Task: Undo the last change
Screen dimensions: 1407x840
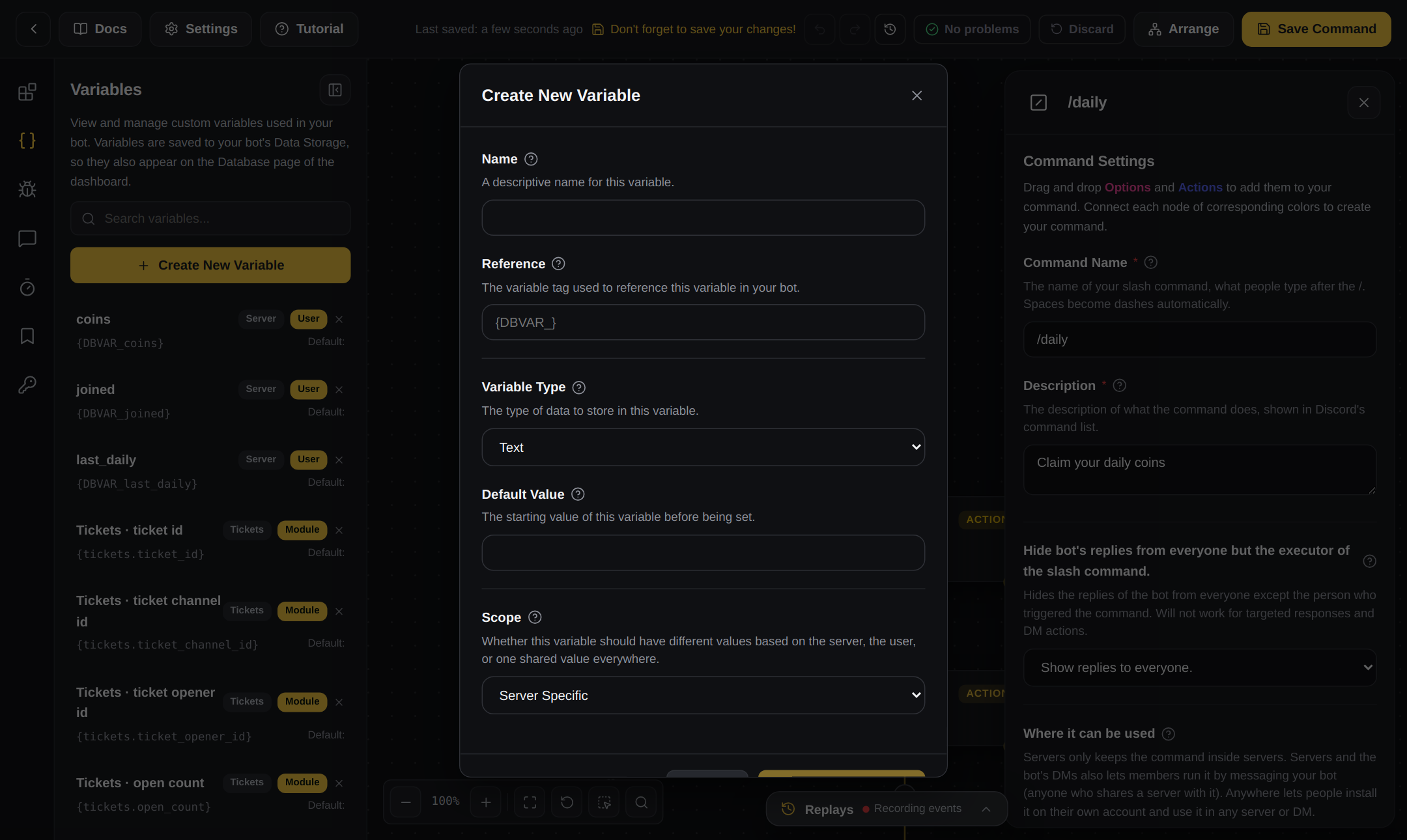Action: (x=820, y=29)
